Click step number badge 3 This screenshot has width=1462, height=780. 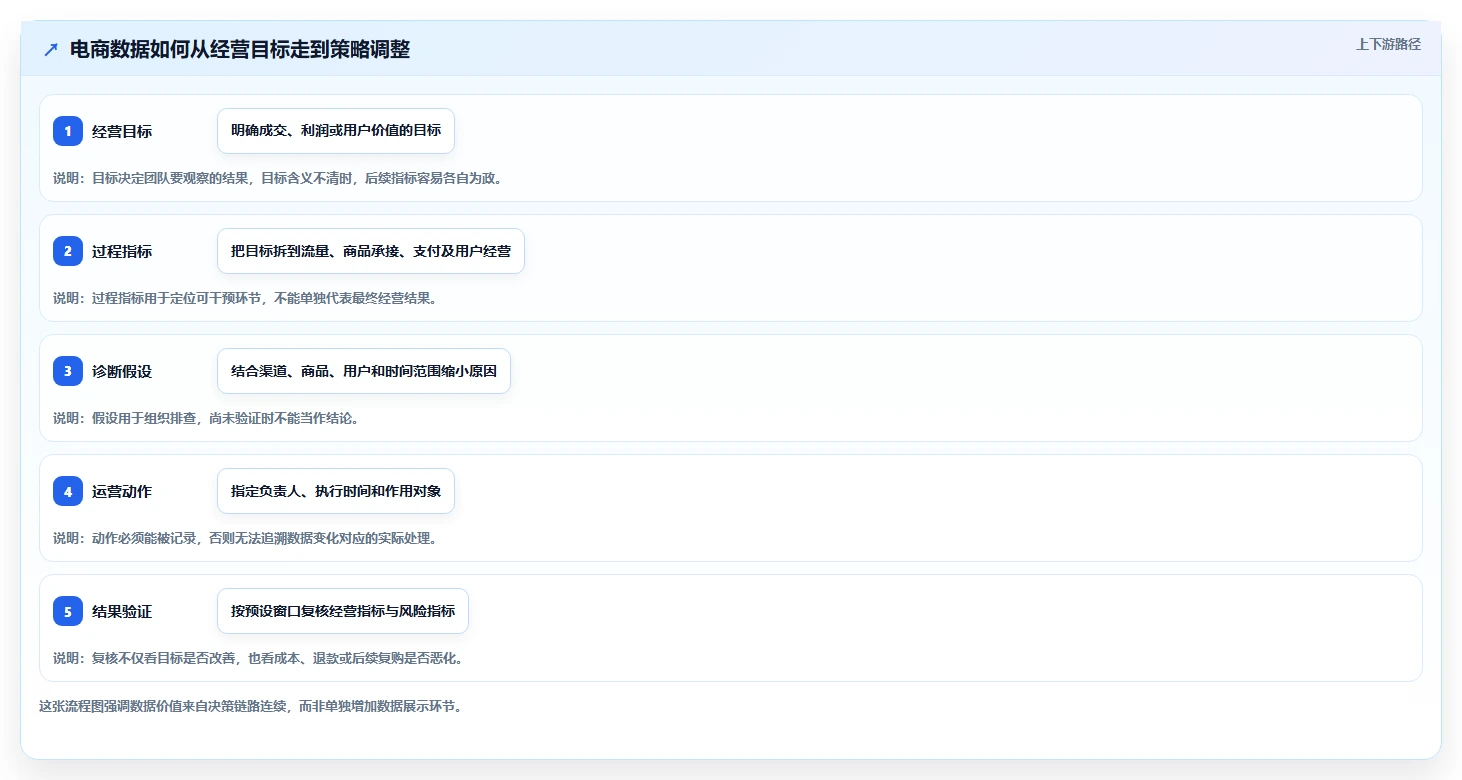(x=68, y=371)
